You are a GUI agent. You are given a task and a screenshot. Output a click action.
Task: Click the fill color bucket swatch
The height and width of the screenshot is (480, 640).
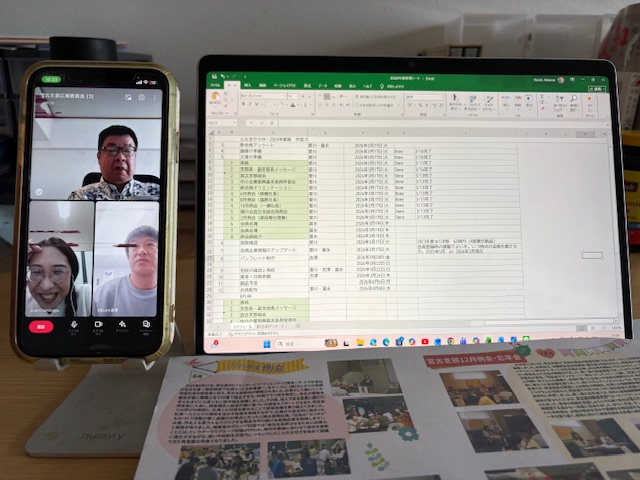click(x=281, y=104)
